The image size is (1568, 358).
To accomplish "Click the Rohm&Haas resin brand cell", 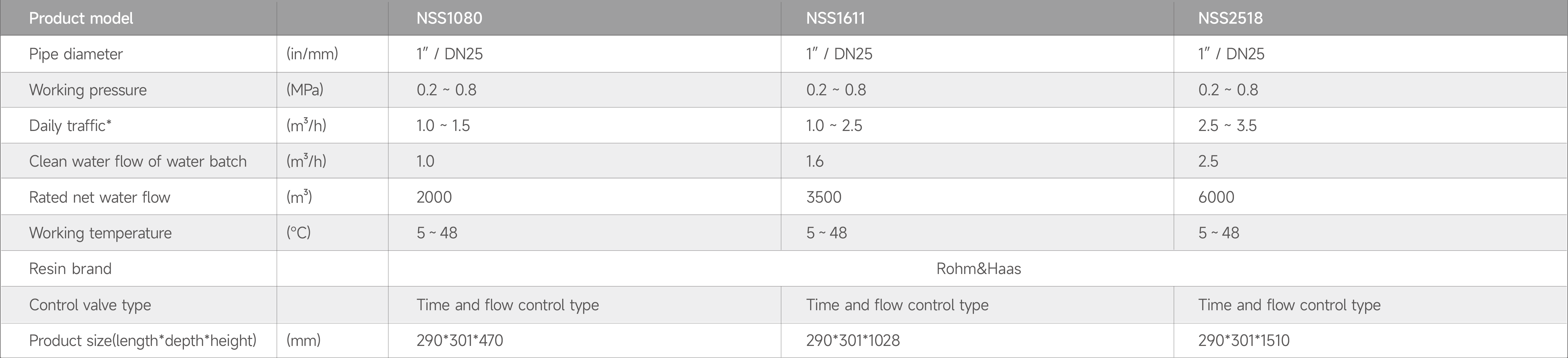I will [x=978, y=269].
